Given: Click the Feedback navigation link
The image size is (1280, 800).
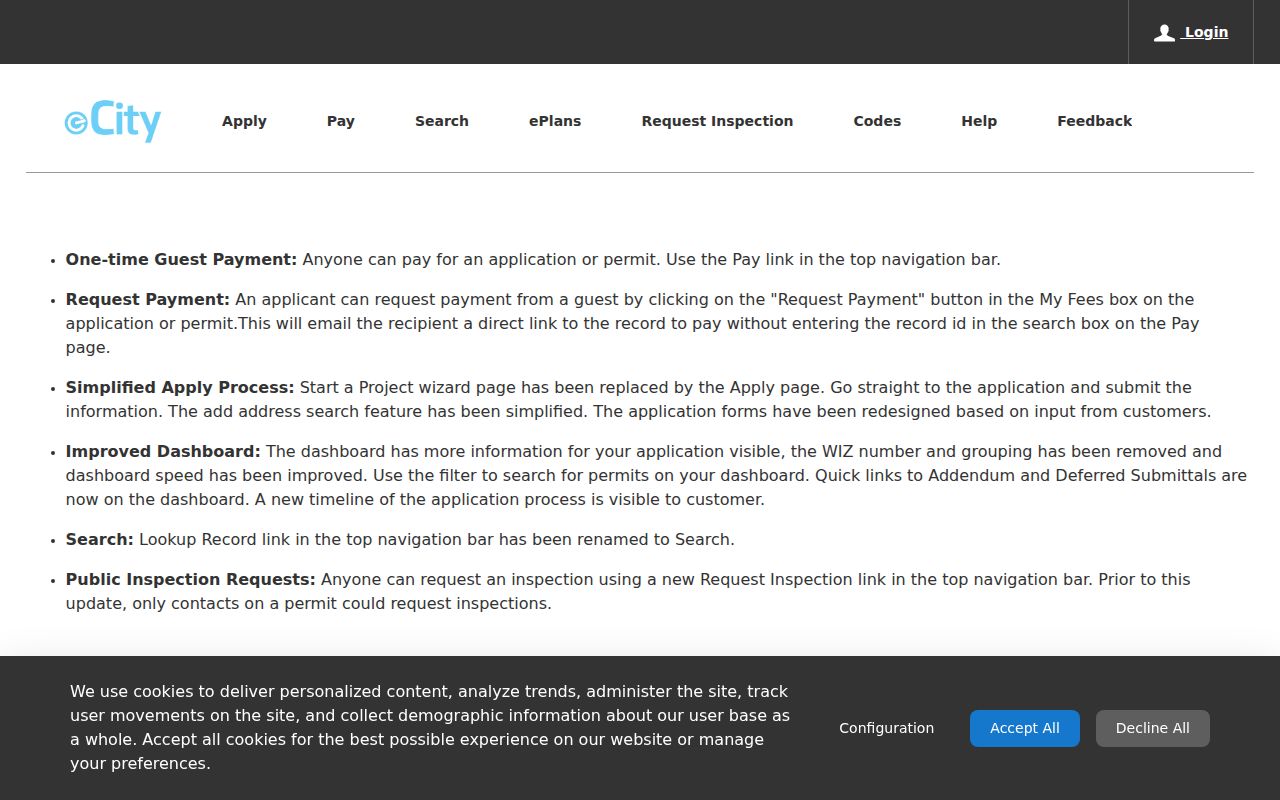Looking at the screenshot, I should 1094,121.
